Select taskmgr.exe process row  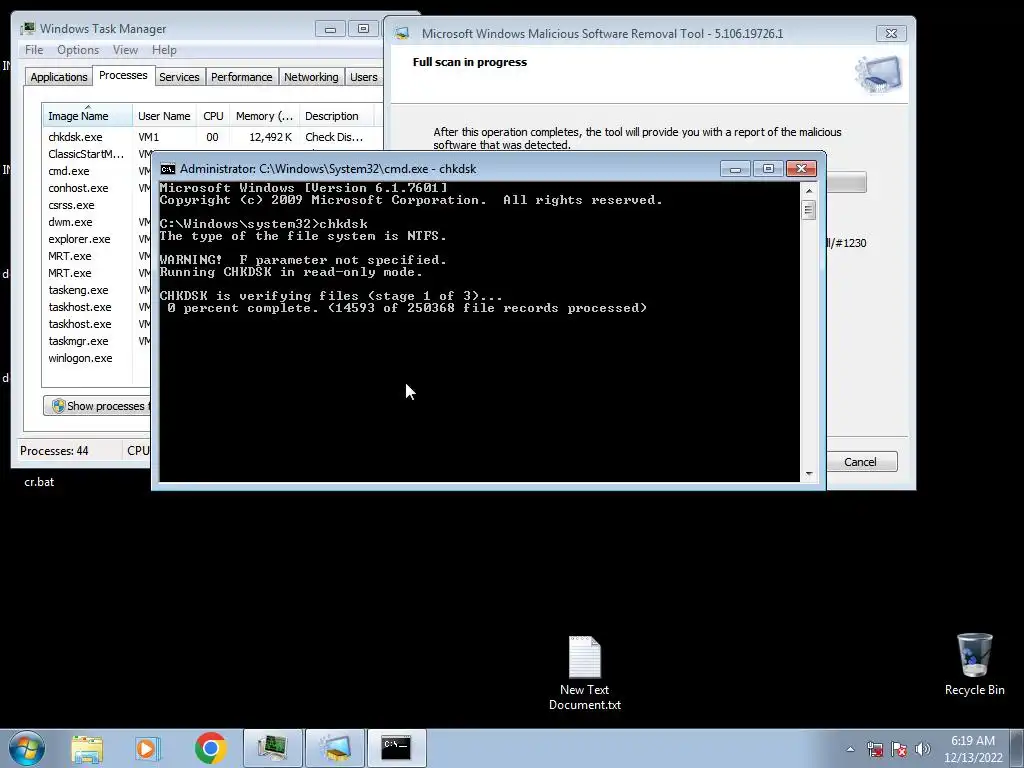[97, 341]
